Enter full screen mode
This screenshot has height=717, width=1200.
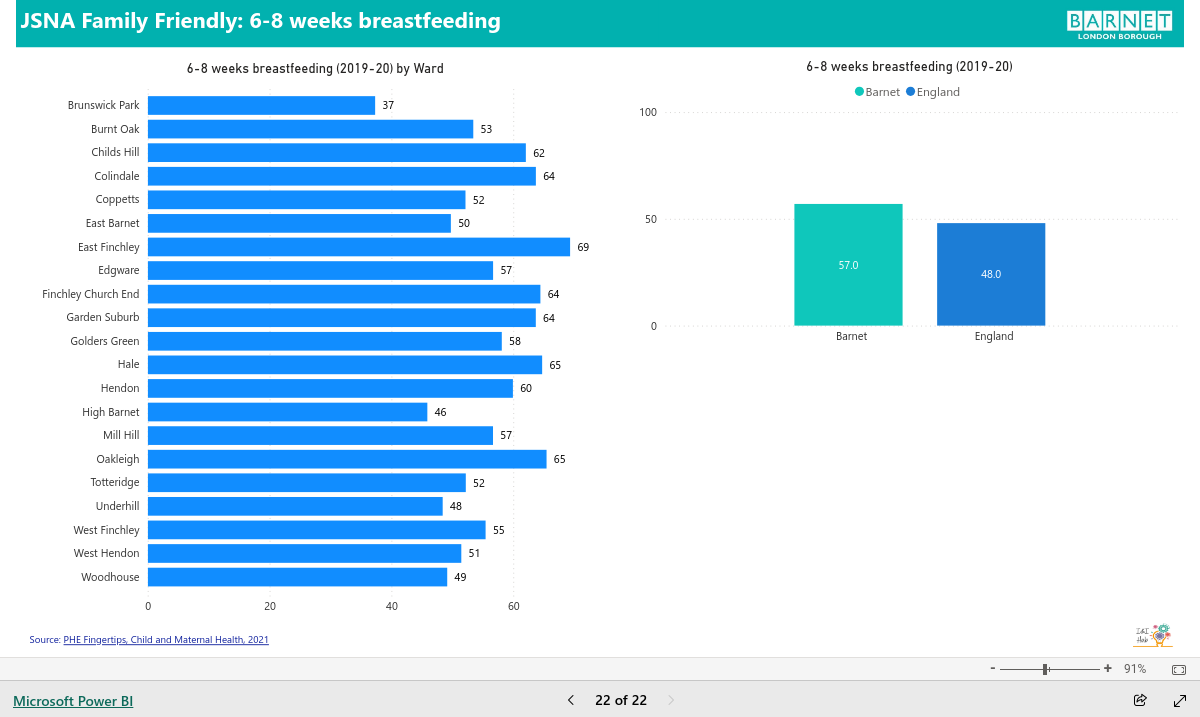tap(1179, 700)
